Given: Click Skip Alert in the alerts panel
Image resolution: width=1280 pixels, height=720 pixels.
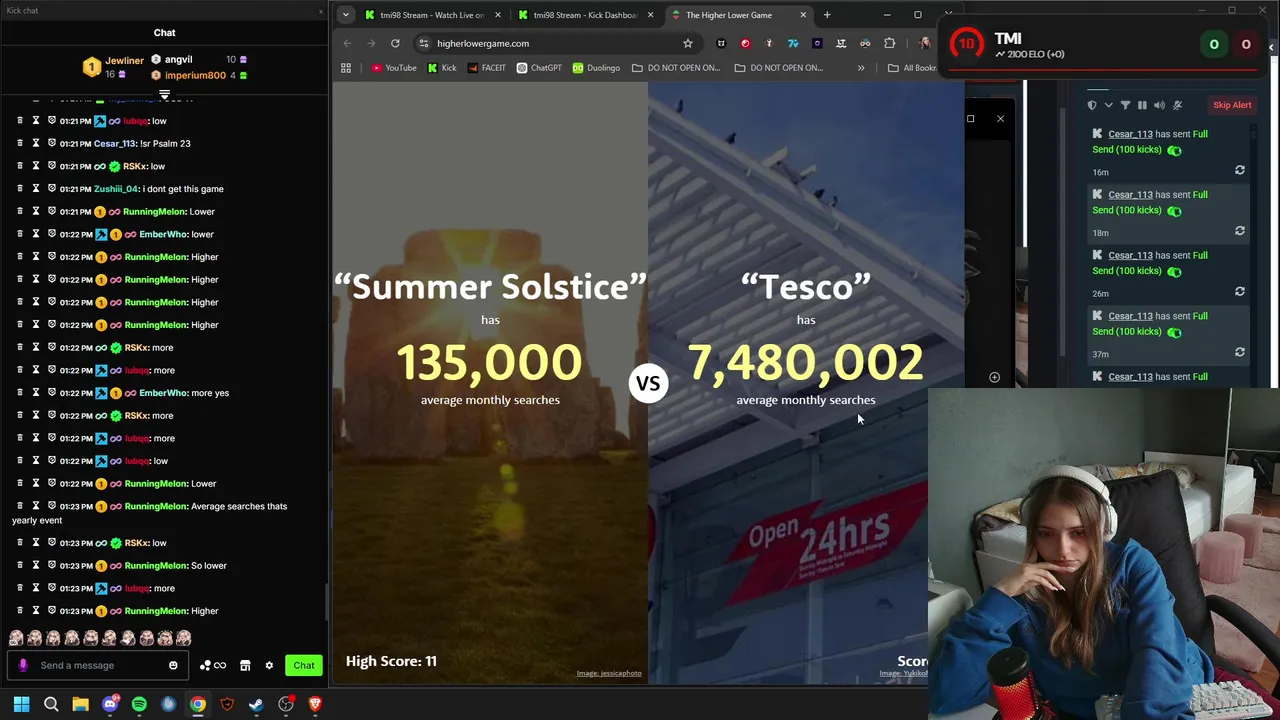Looking at the screenshot, I should [1232, 105].
